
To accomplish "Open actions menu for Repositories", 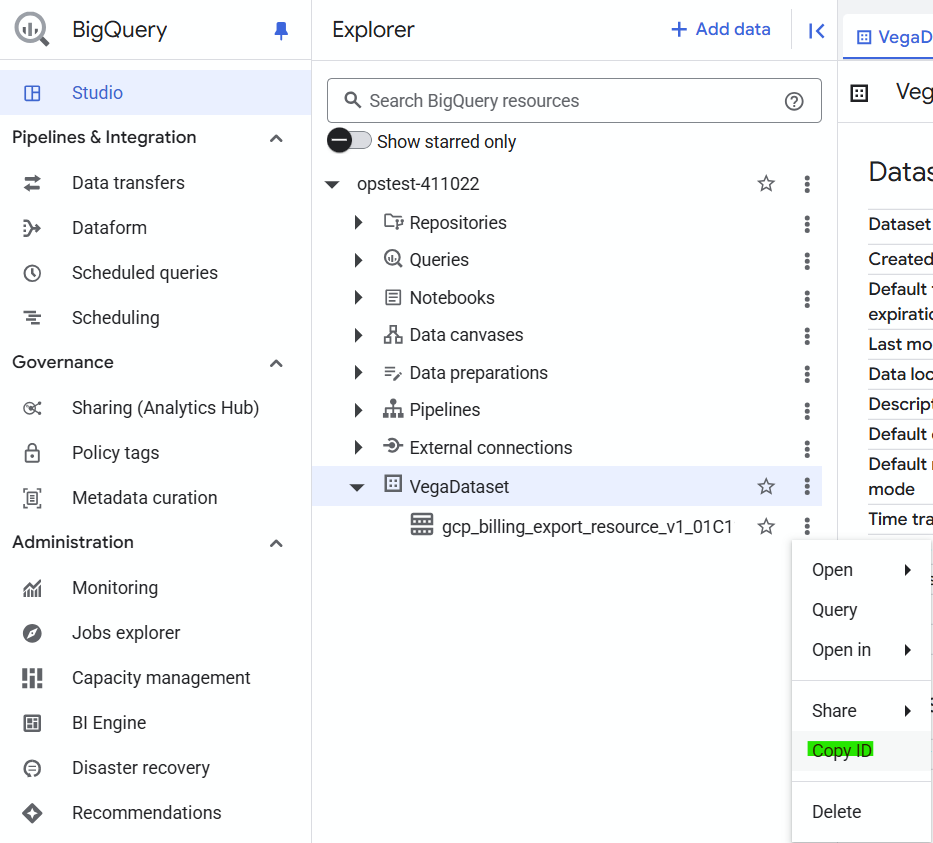I will [807, 224].
